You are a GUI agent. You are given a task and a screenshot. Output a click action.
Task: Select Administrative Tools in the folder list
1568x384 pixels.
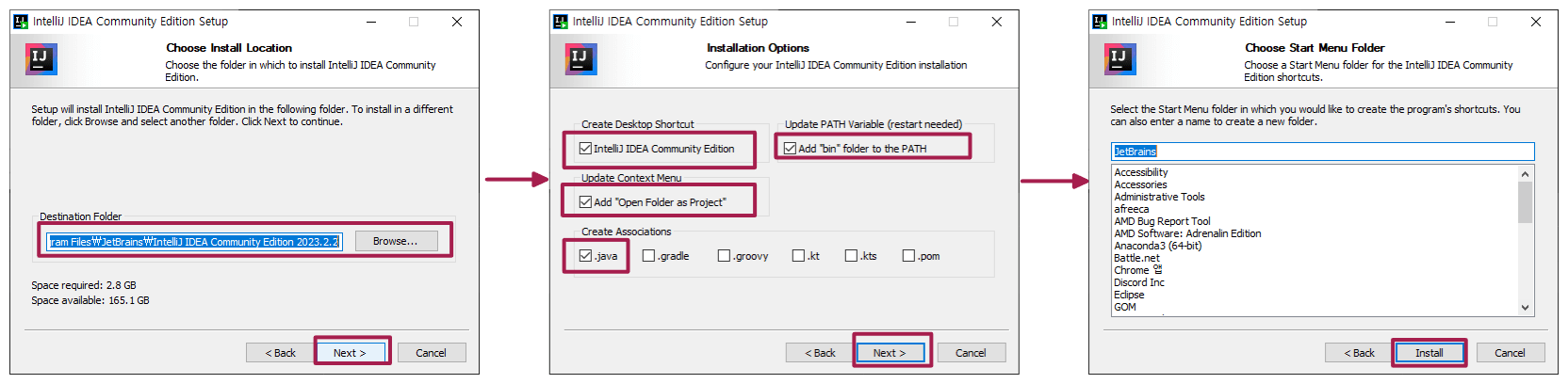click(x=1159, y=197)
